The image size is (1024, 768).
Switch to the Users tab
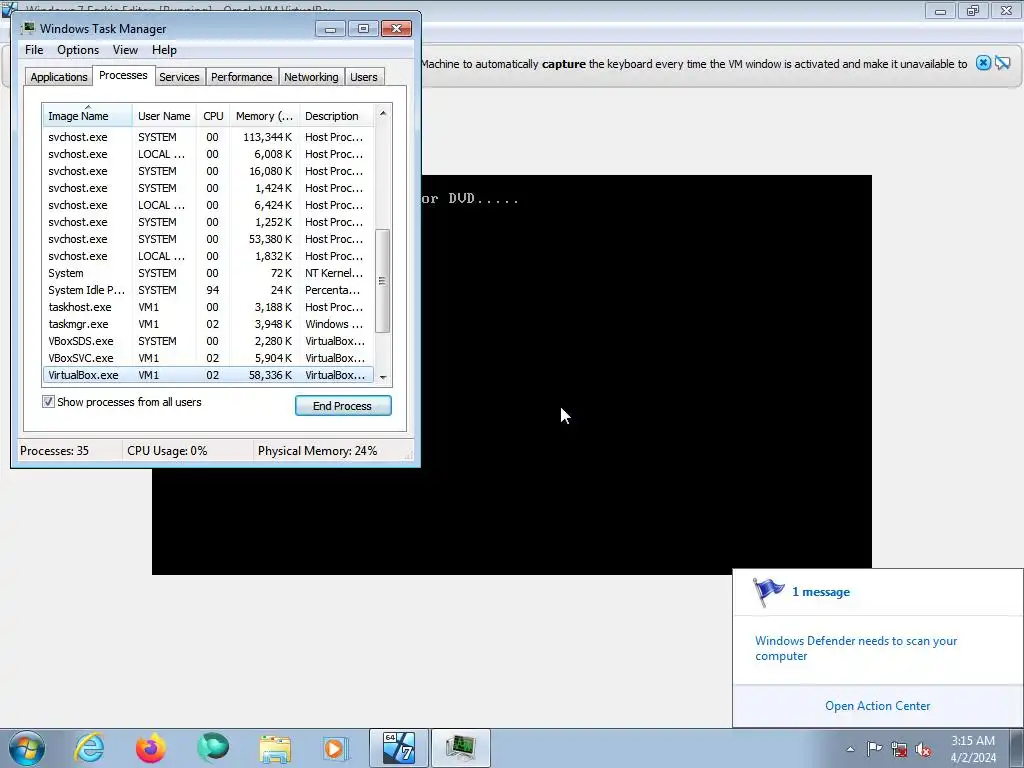363,76
